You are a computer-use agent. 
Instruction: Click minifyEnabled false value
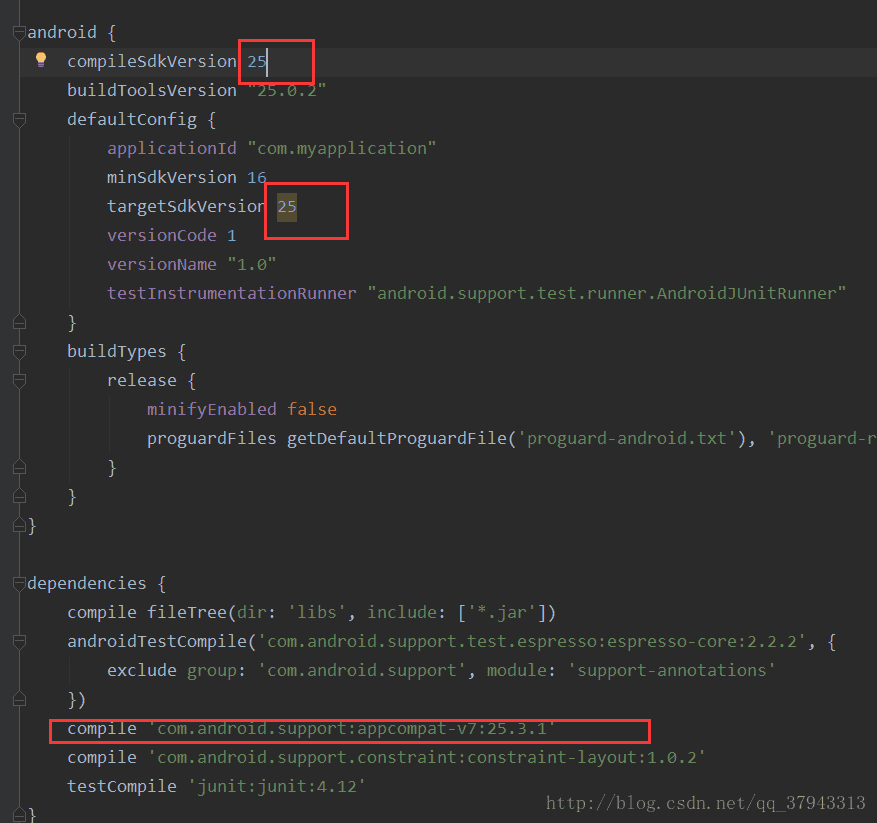pyautogui.click(x=312, y=410)
